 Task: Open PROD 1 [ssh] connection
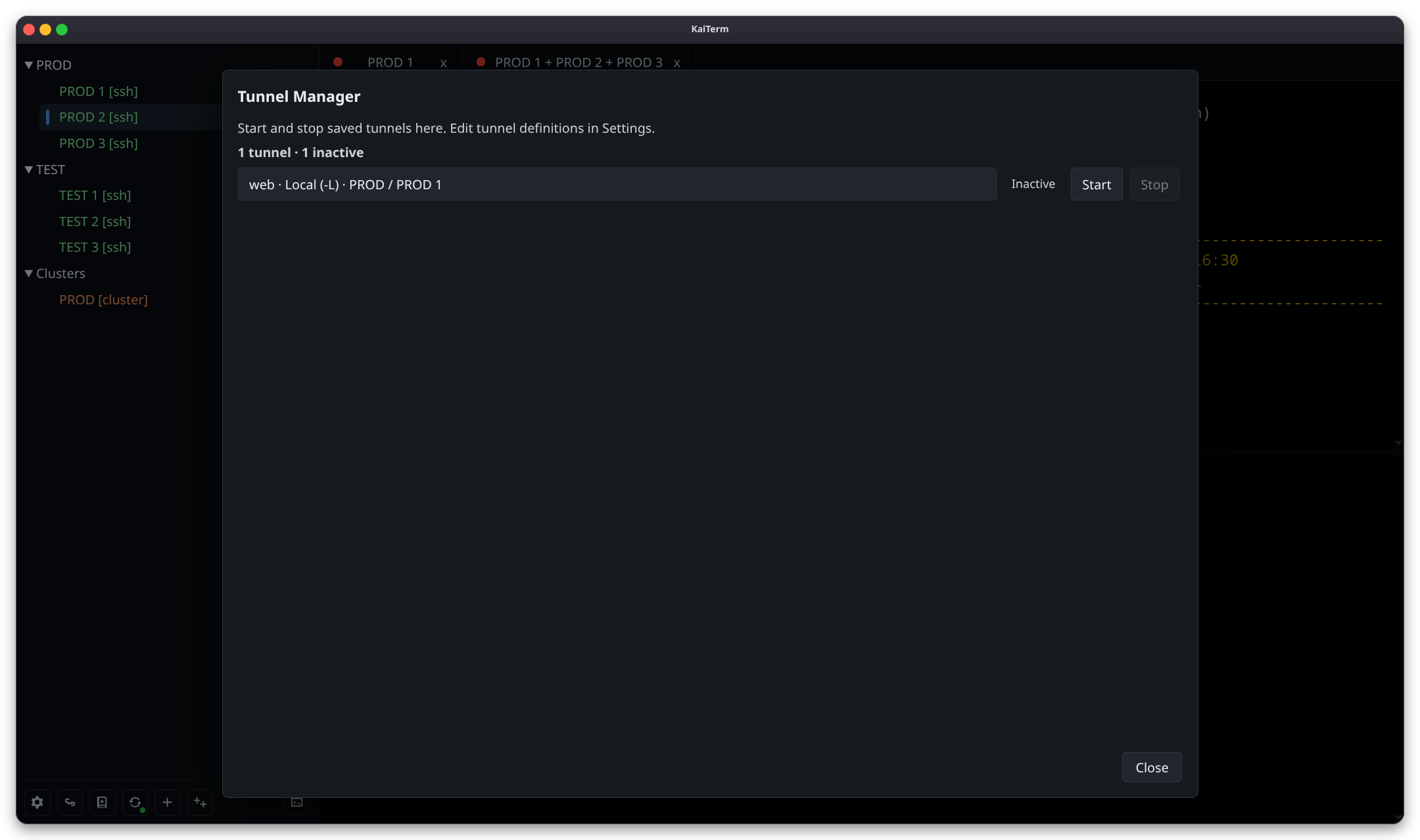coord(99,91)
